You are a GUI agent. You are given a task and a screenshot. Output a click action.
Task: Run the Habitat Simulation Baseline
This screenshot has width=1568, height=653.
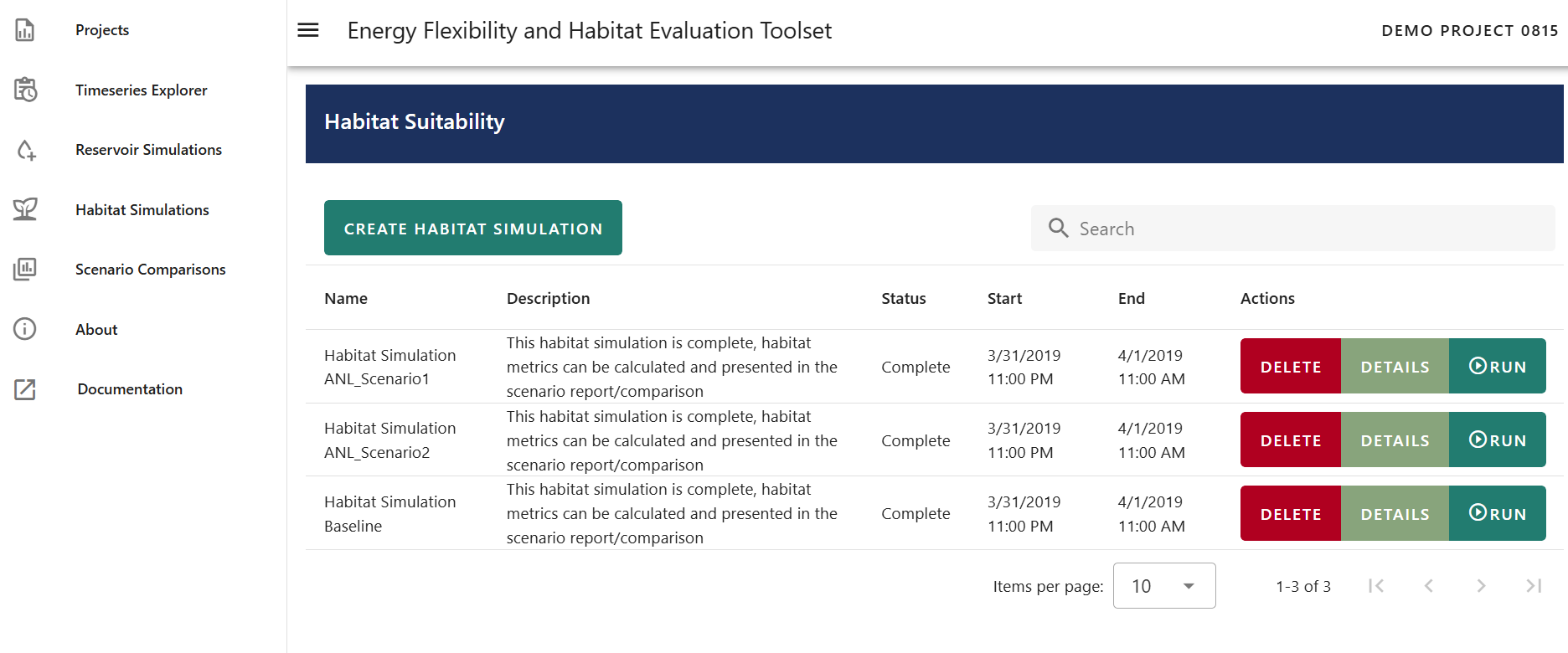point(1498,514)
